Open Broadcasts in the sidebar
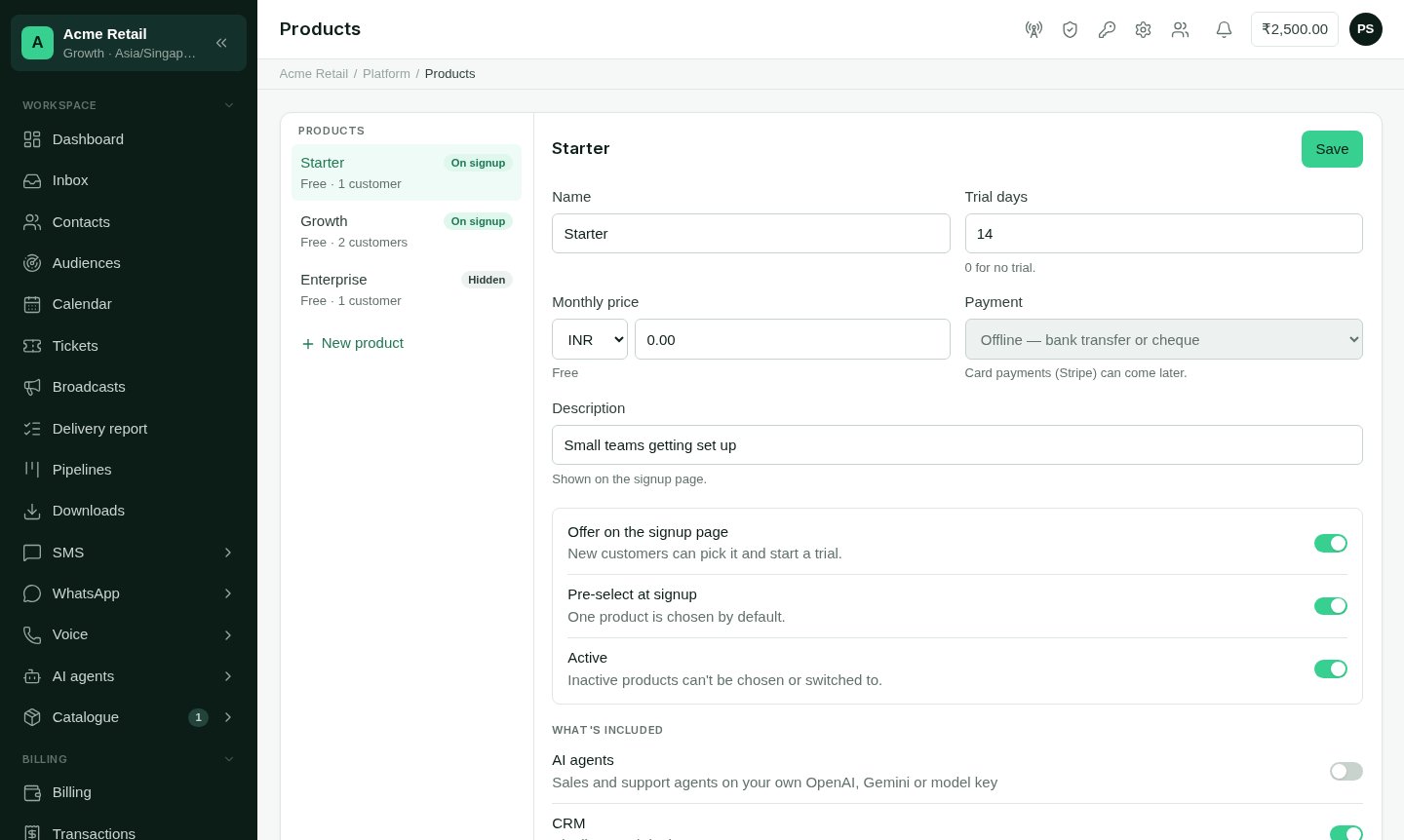Screen dimensions: 1404x840 pyautogui.click(x=129, y=387)
